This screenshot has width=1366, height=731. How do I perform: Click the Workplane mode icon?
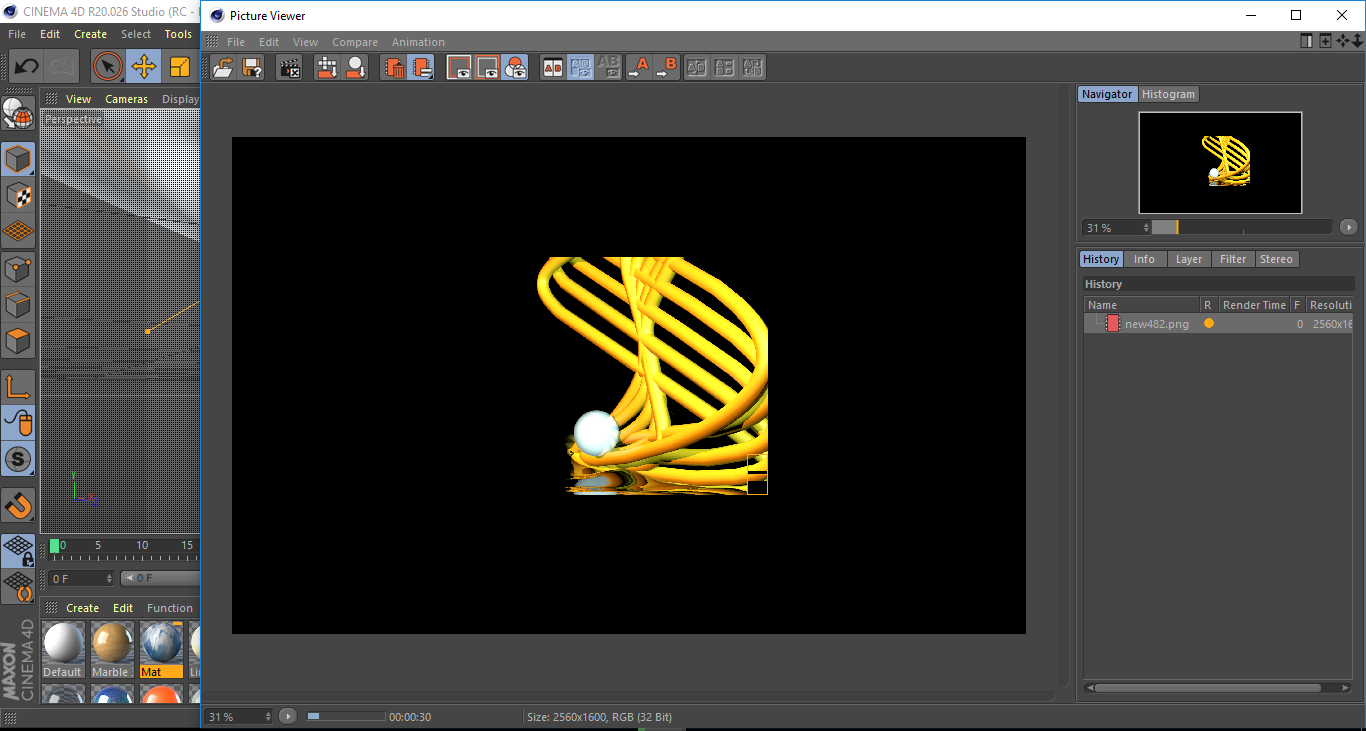point(17,231)
